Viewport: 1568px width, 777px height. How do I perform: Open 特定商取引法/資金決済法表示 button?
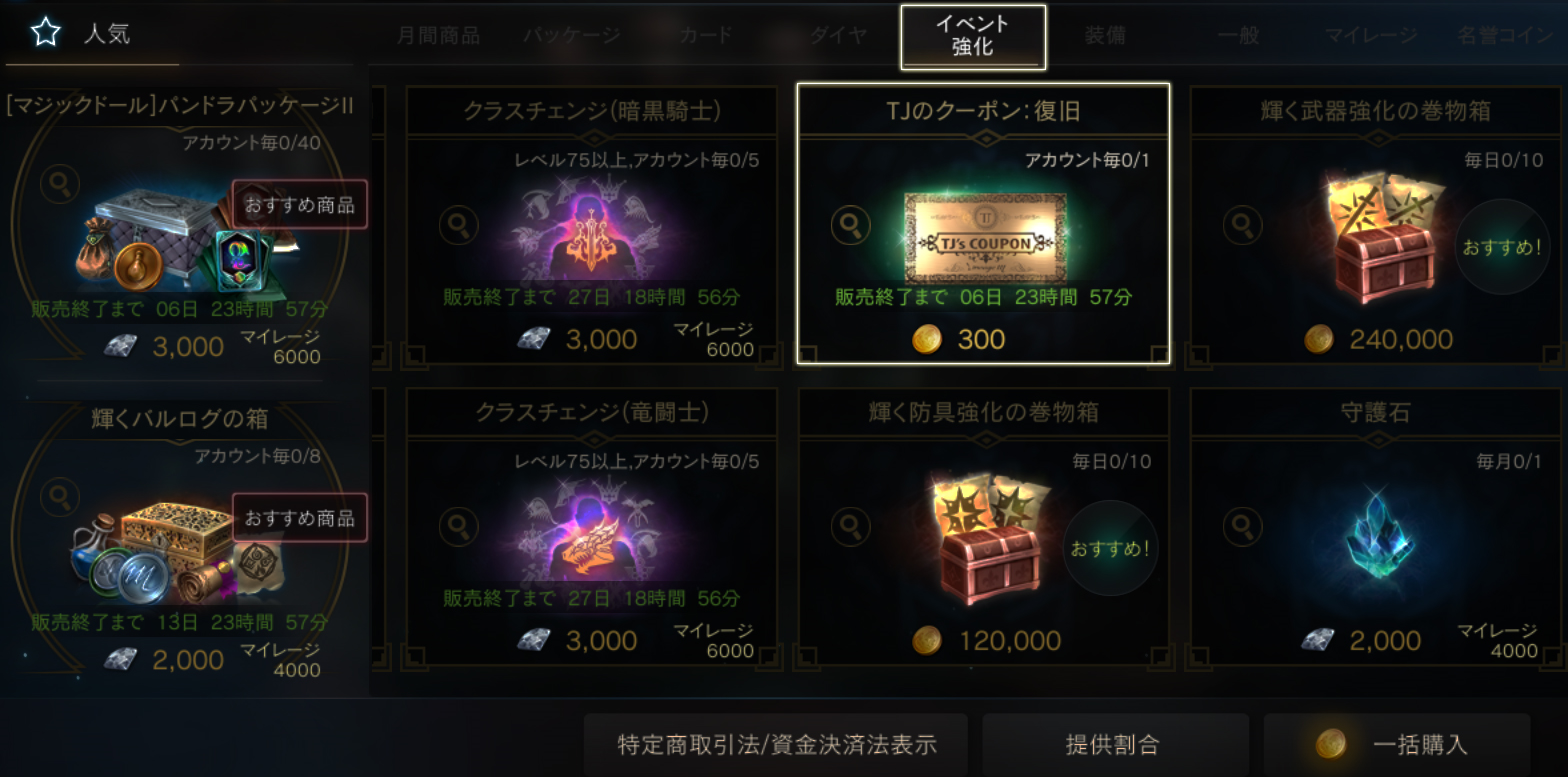[775, 744]
